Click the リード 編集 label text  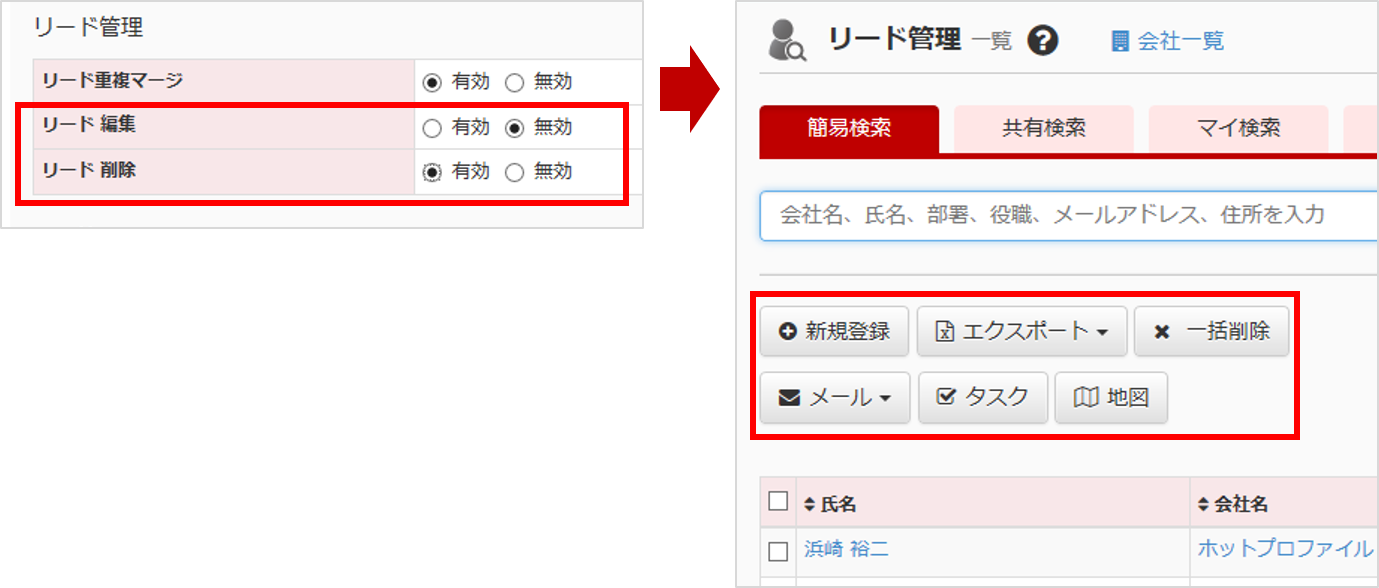pos(89,126)
